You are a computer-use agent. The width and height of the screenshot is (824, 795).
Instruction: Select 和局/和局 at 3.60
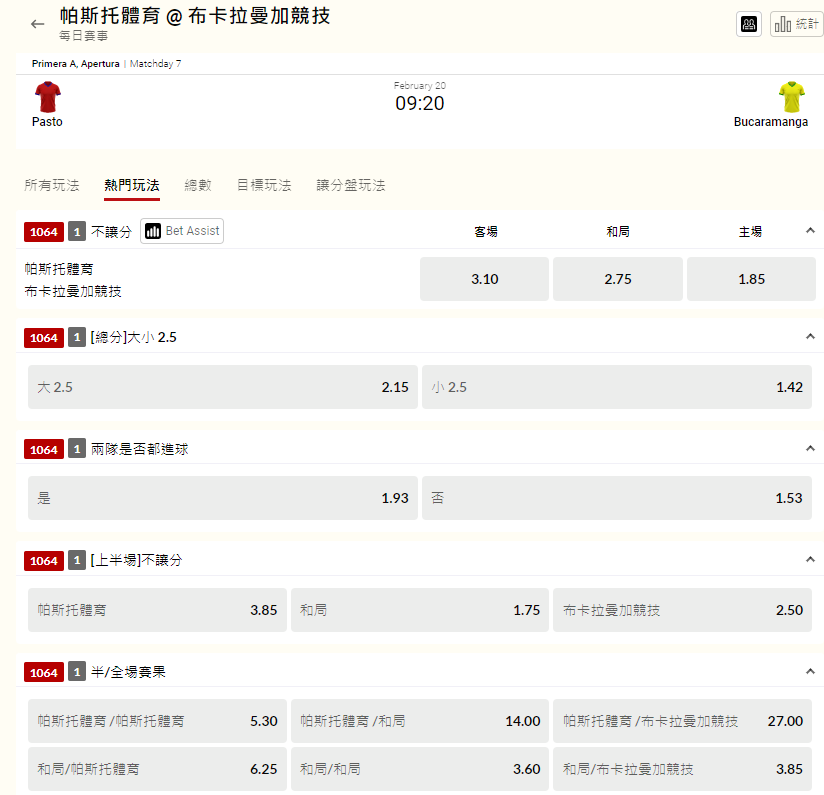[x=420, y=769]
